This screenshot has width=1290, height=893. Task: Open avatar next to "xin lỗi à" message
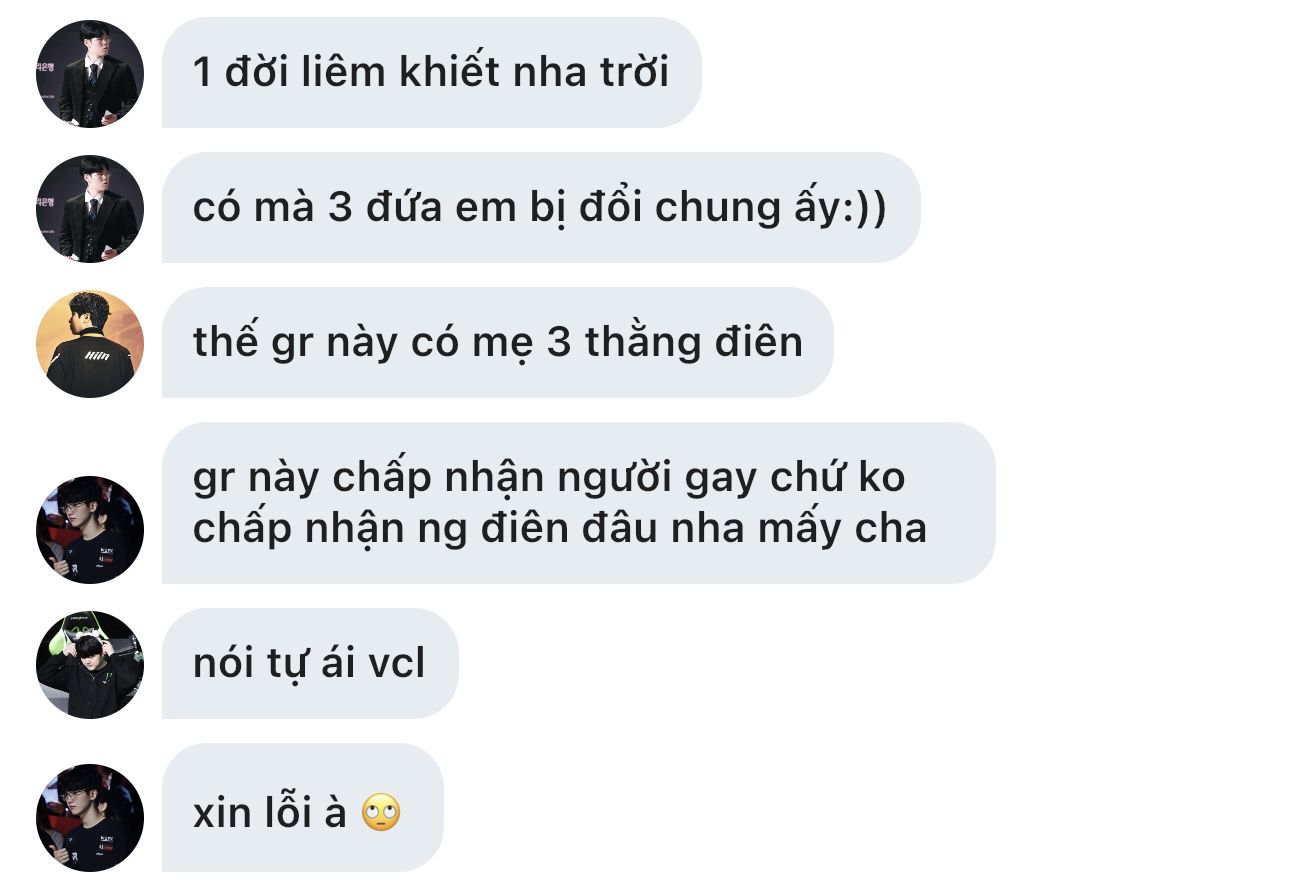coord(90,818)
